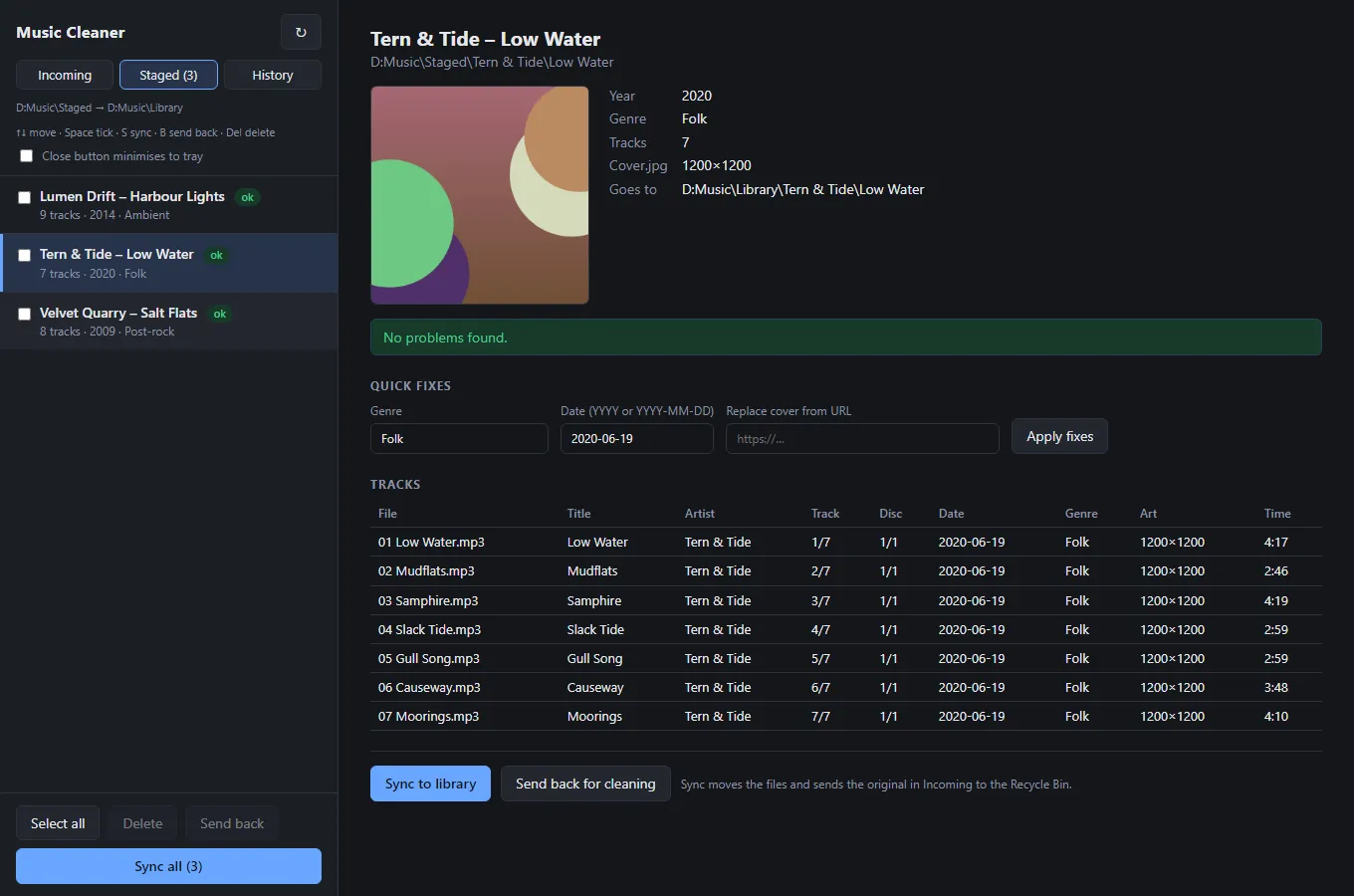1354x896 pixels.
Task: Click the ok badge next to Low Water
Action: tap(216, 255)
